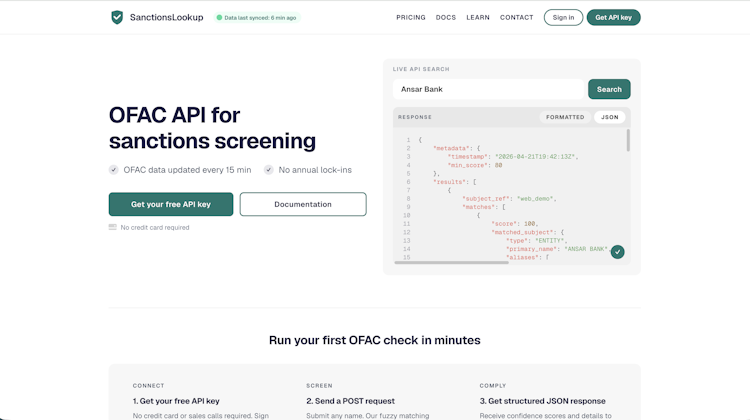Open the SanctionsLookup home link text
Image resolution: width=750 pixels, height=420 pixels.
[166, 18]
